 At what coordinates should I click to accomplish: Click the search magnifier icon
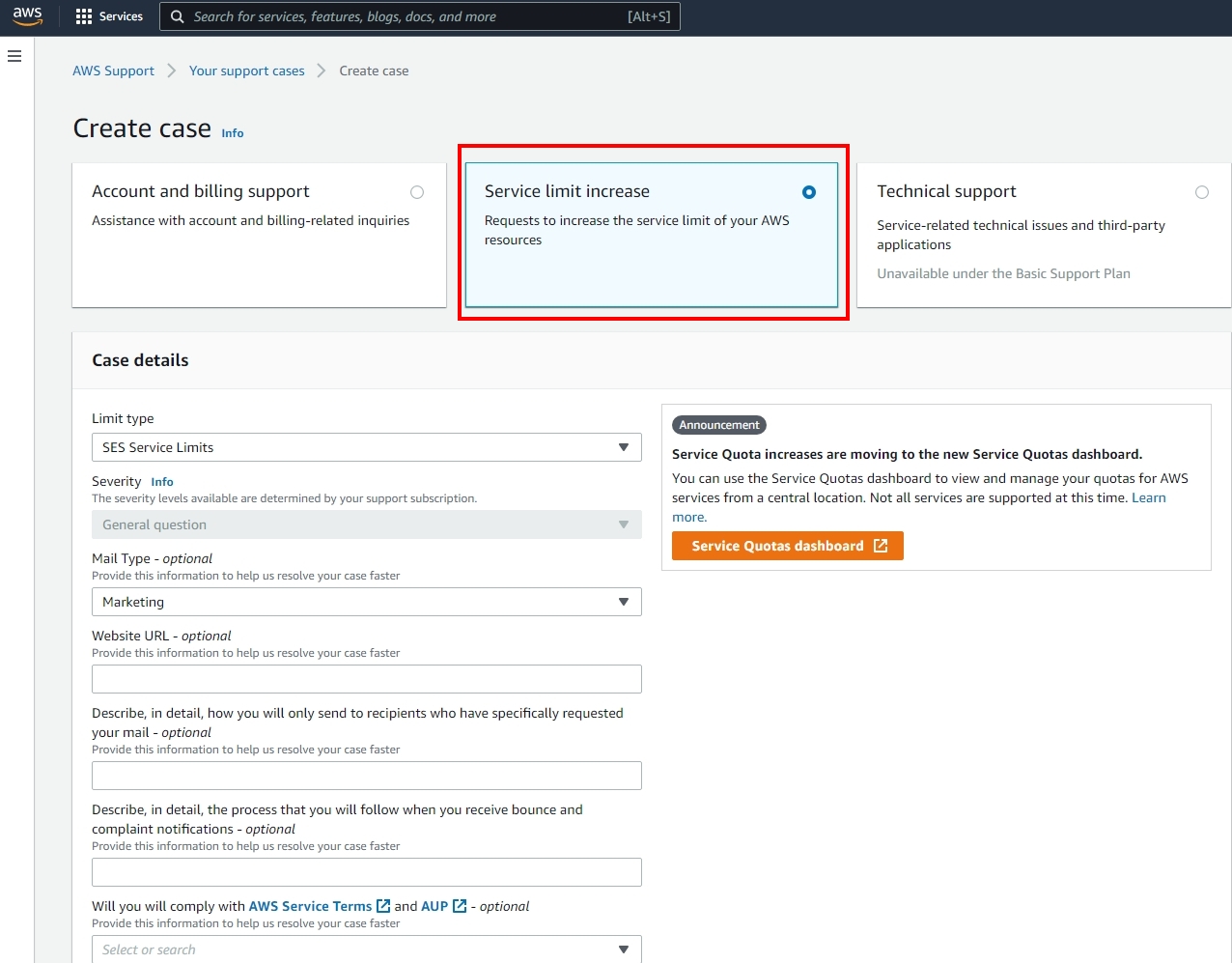tap(178, 16)
